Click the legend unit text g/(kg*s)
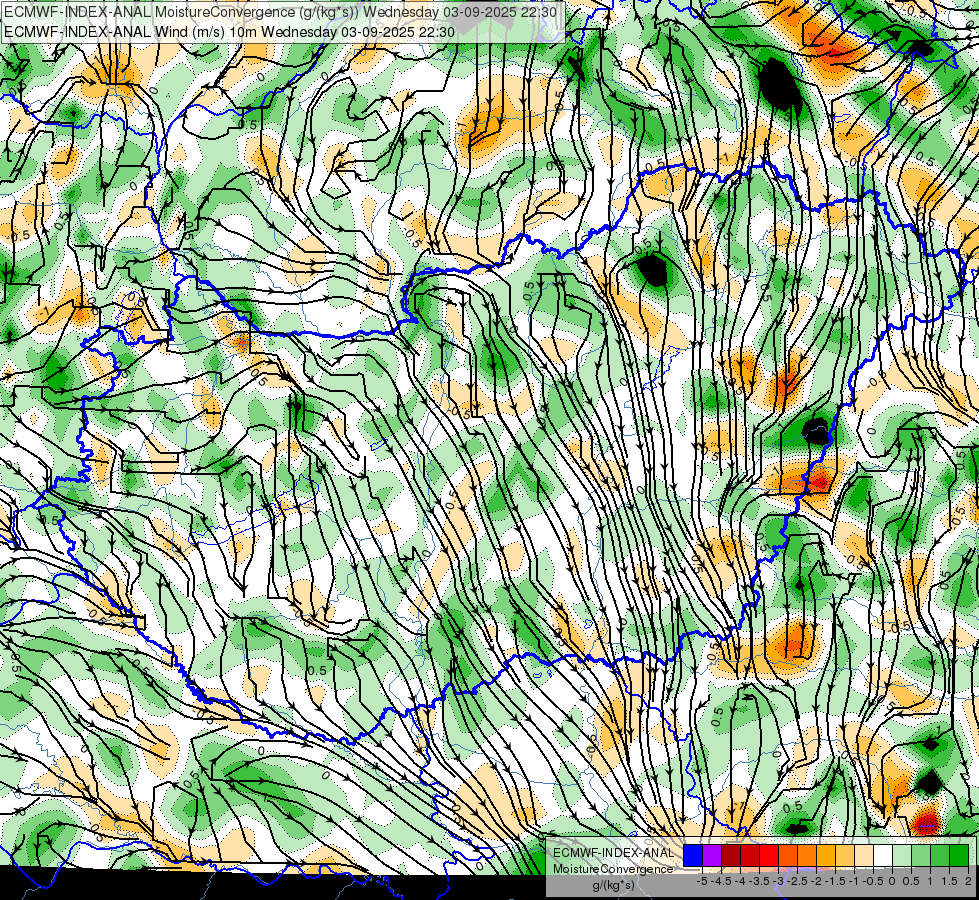 pos(613,886)
